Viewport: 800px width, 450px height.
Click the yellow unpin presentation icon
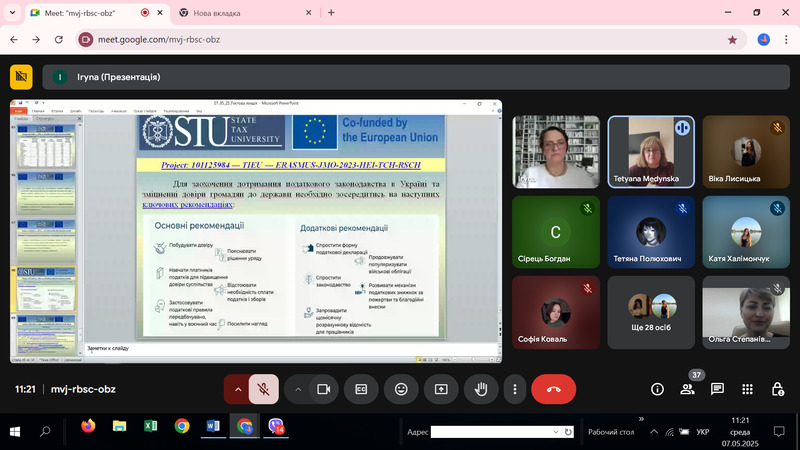(21, 77)
